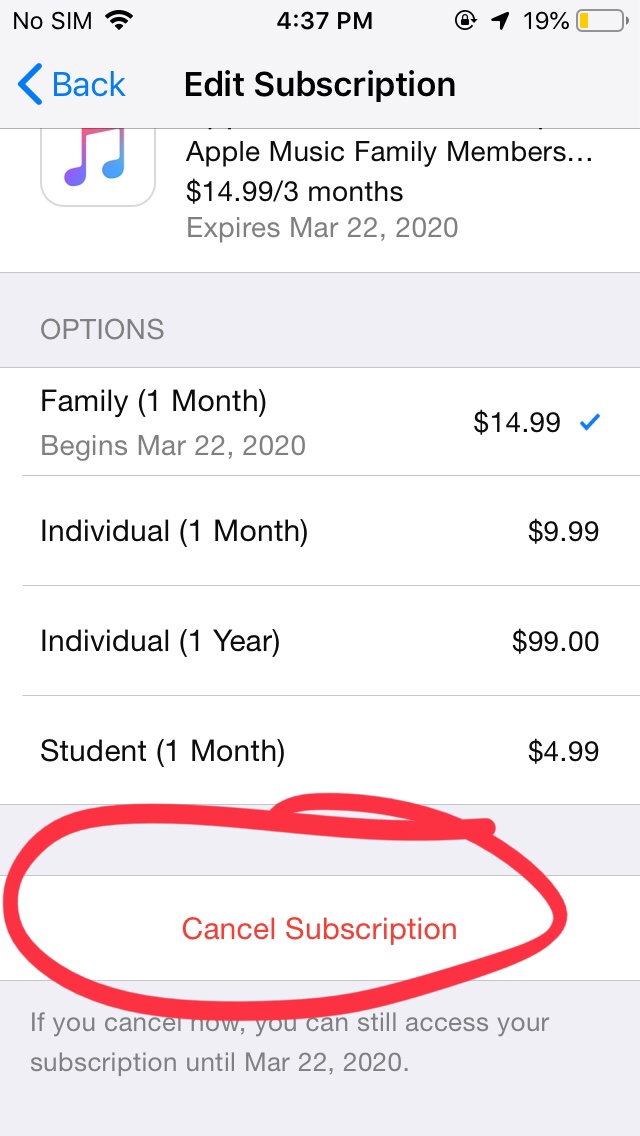Choose the Student (1 Month) option
This screenshot has height=1136, width=640.
tap(162, 751)
